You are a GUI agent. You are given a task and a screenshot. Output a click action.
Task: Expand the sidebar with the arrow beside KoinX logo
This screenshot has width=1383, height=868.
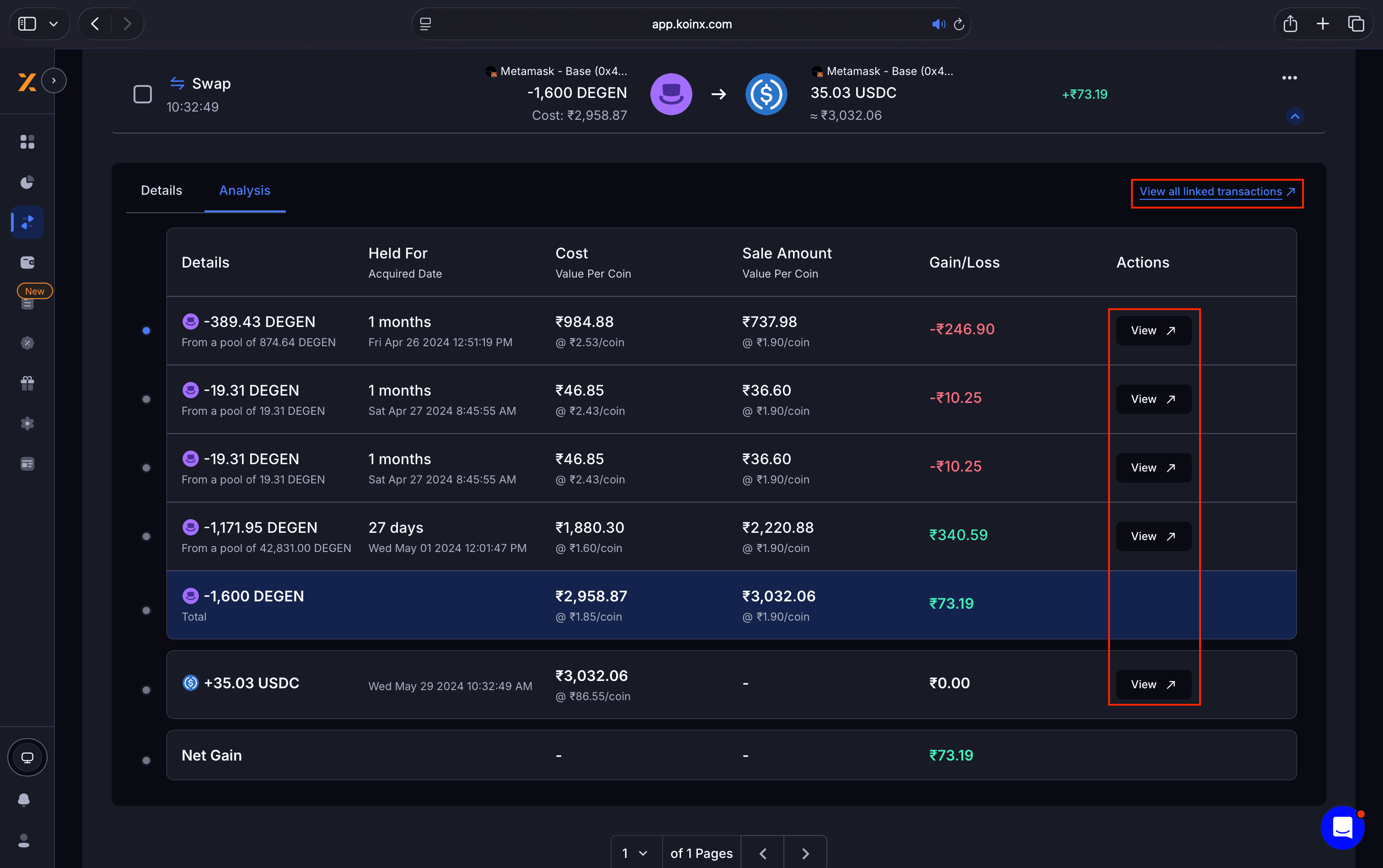click(54, 80)
